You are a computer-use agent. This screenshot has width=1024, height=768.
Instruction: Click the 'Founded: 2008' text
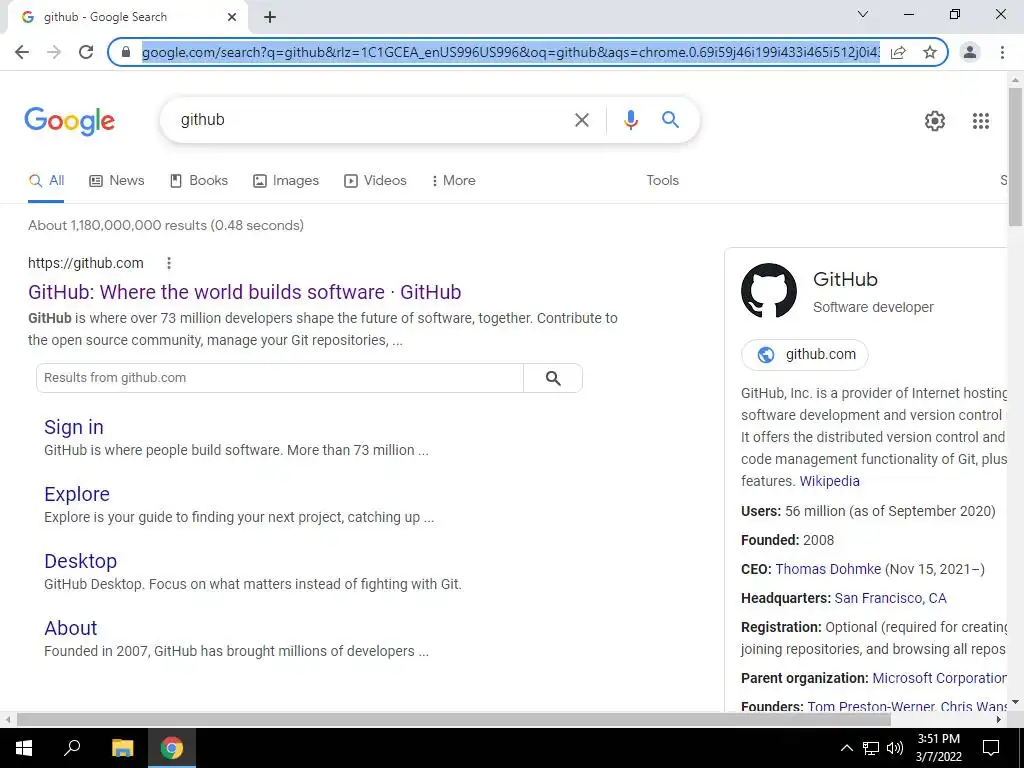(787, 540)
